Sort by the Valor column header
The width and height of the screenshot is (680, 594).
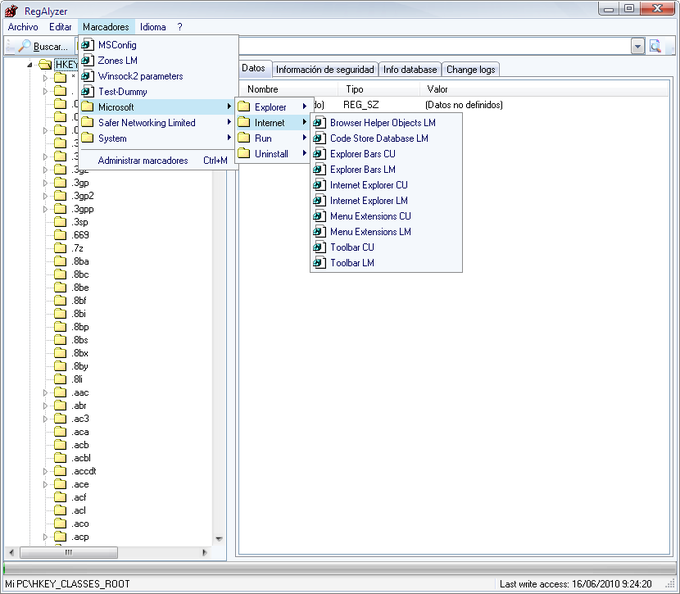[x=544, y=89]
